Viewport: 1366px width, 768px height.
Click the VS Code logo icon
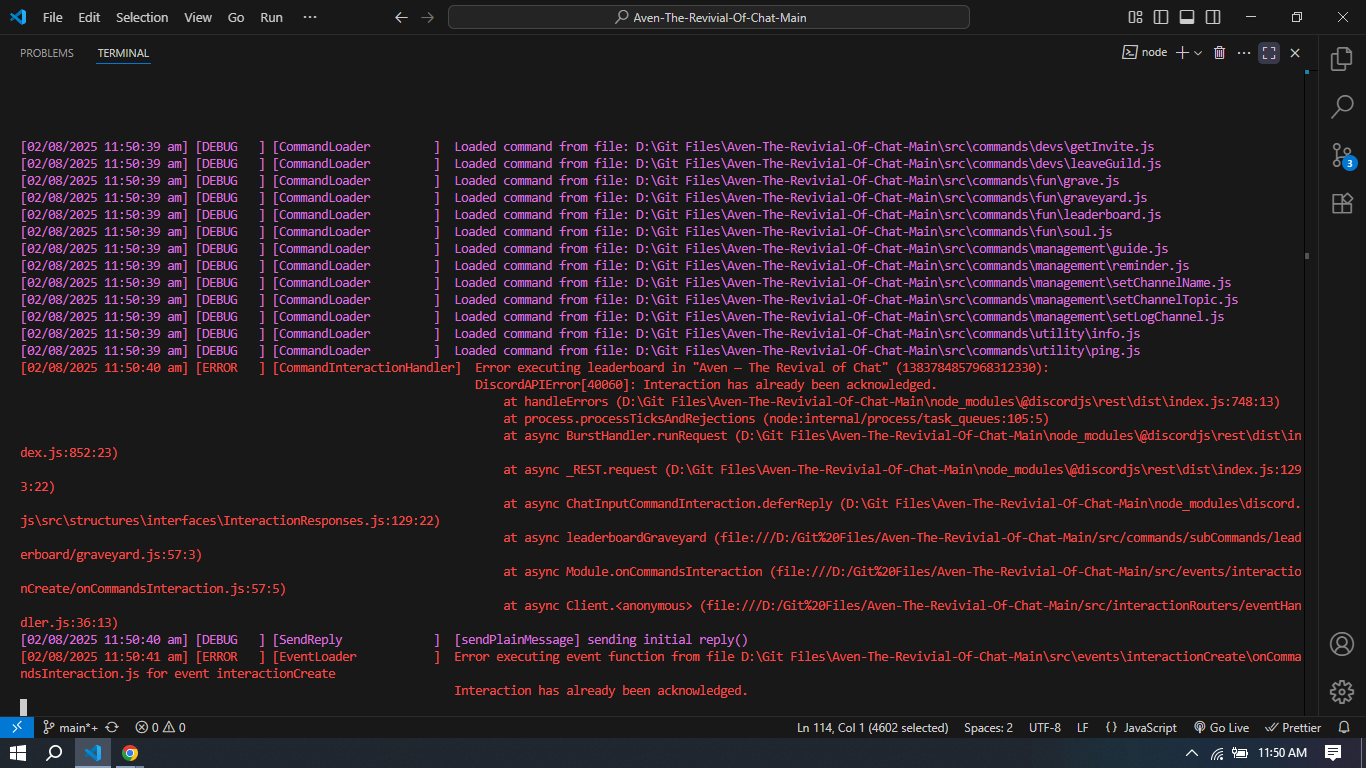[18, 17]
